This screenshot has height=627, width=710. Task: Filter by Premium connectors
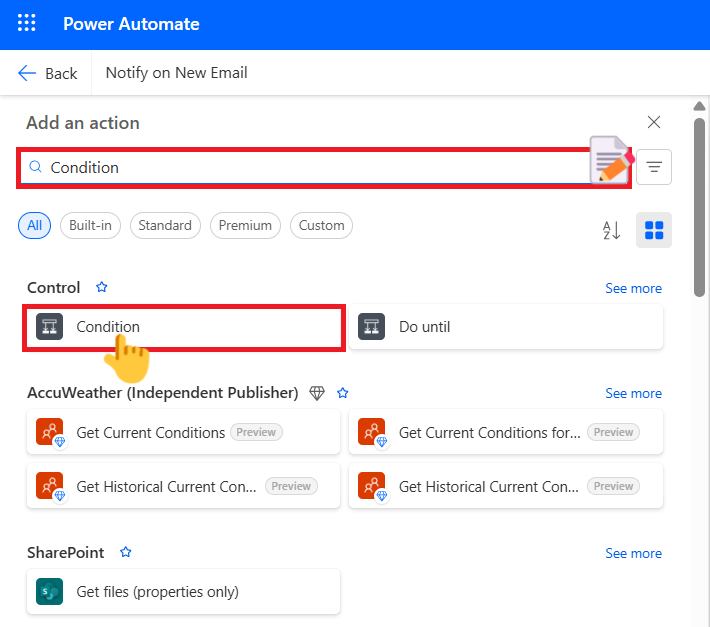tap(245, 225)
